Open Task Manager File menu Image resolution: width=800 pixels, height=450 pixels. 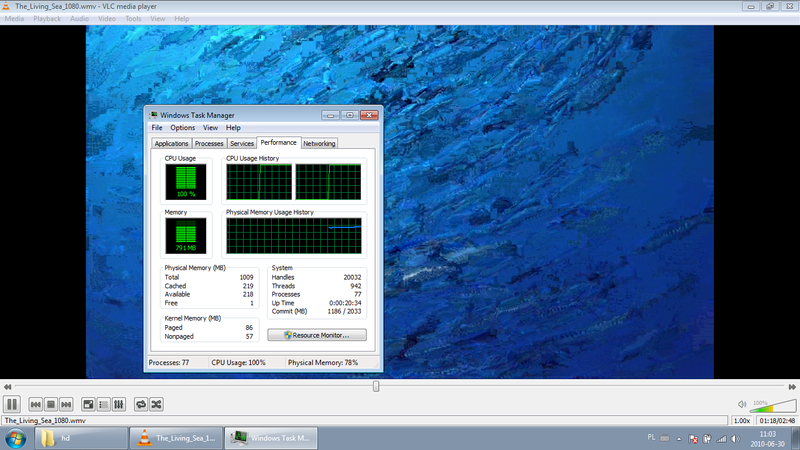pyautogui.click(x=157, y=128)
